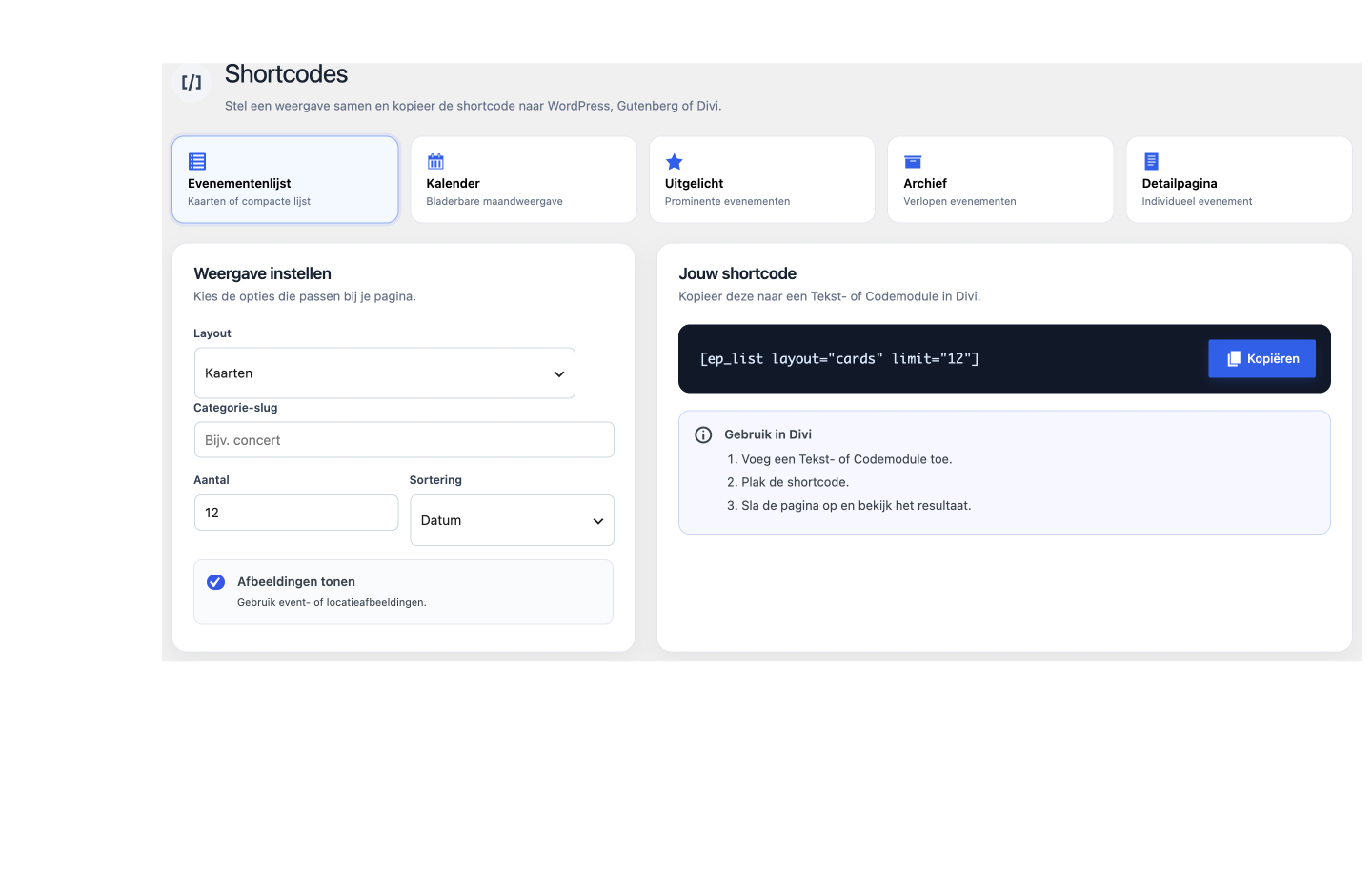Viewport: 1372px width, 888px height.
Task: Open the Sortering dropdown showing Datum
Action: 512,520
